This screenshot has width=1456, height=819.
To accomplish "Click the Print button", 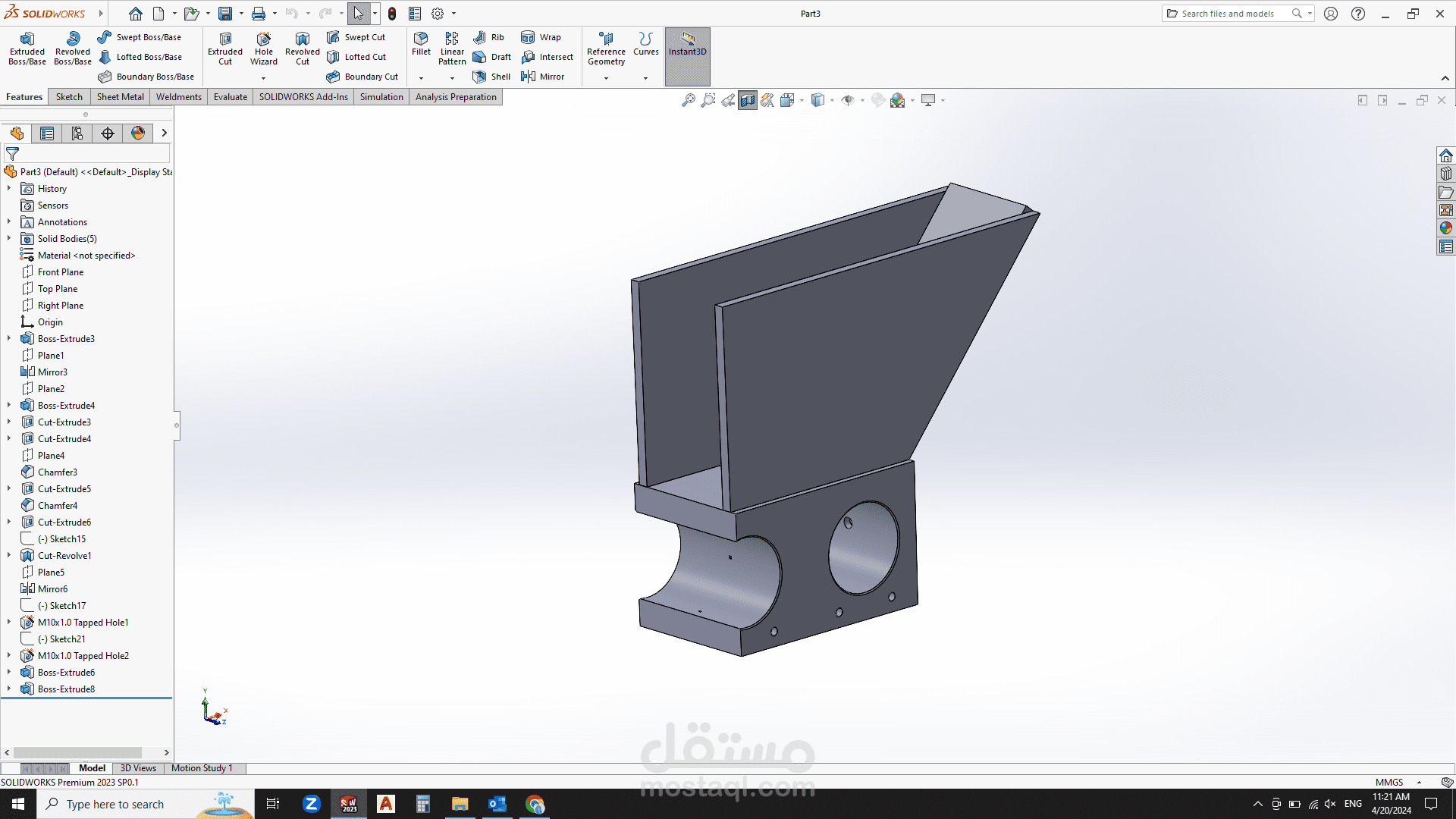I will (259, 14).
